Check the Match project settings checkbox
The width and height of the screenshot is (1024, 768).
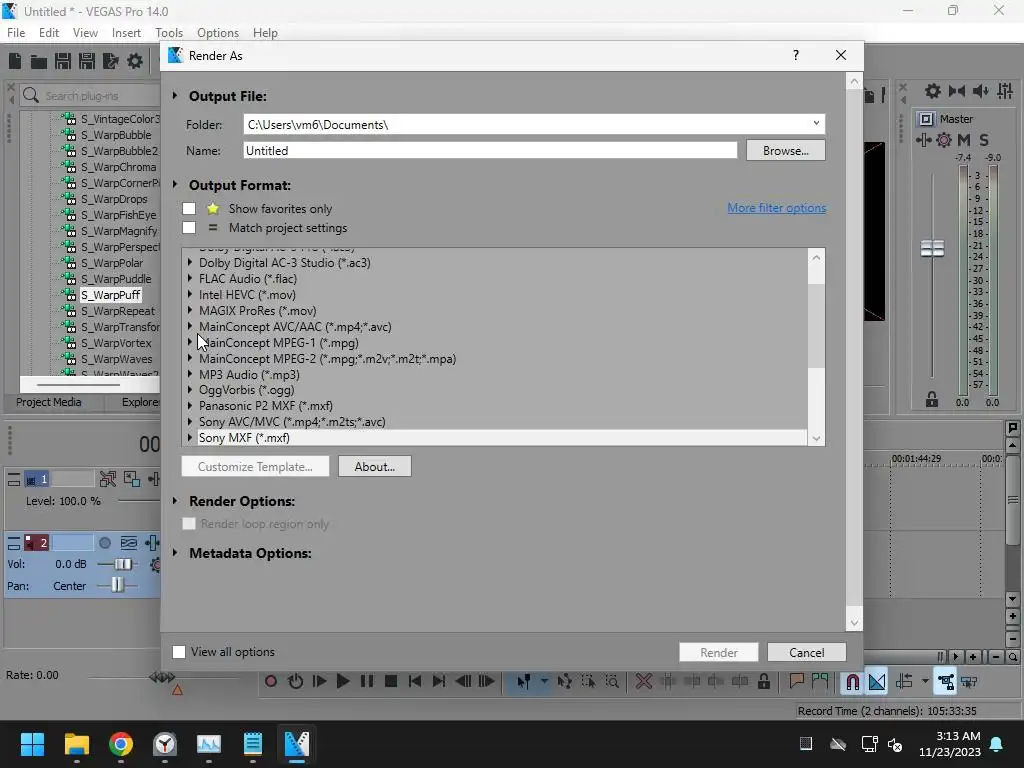tap(189, 227)
